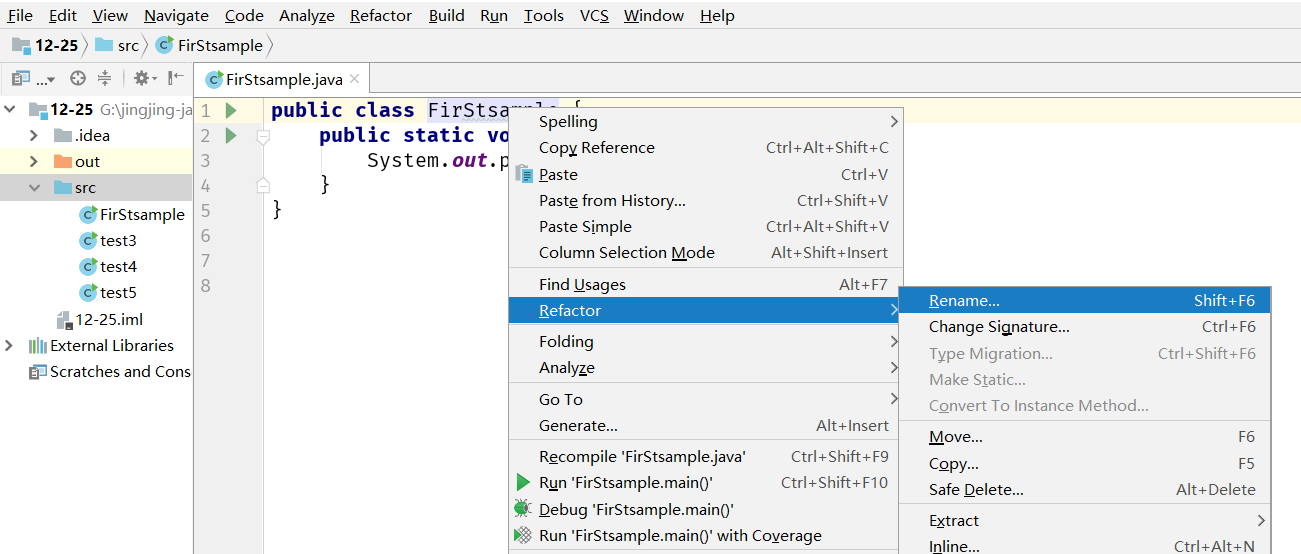The height and width of the screenshot is (554, 1301).
Task: Click Paste in the context menu
Action: pos(706,175)
